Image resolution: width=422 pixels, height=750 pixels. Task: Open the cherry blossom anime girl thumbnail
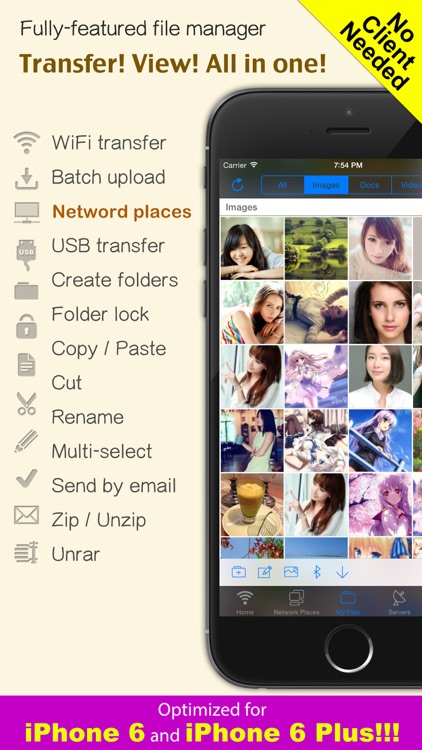[380, 505]
